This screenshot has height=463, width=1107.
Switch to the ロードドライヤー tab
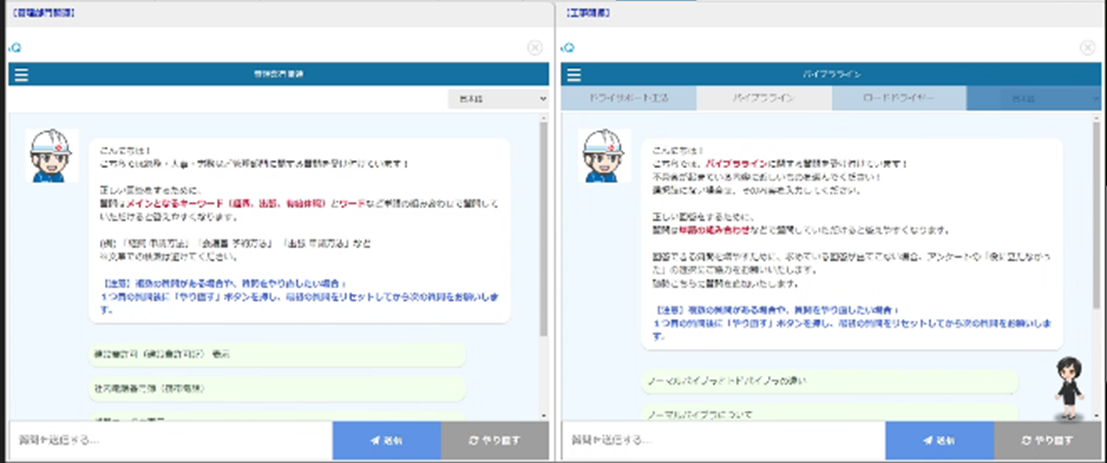click(899, 99)
